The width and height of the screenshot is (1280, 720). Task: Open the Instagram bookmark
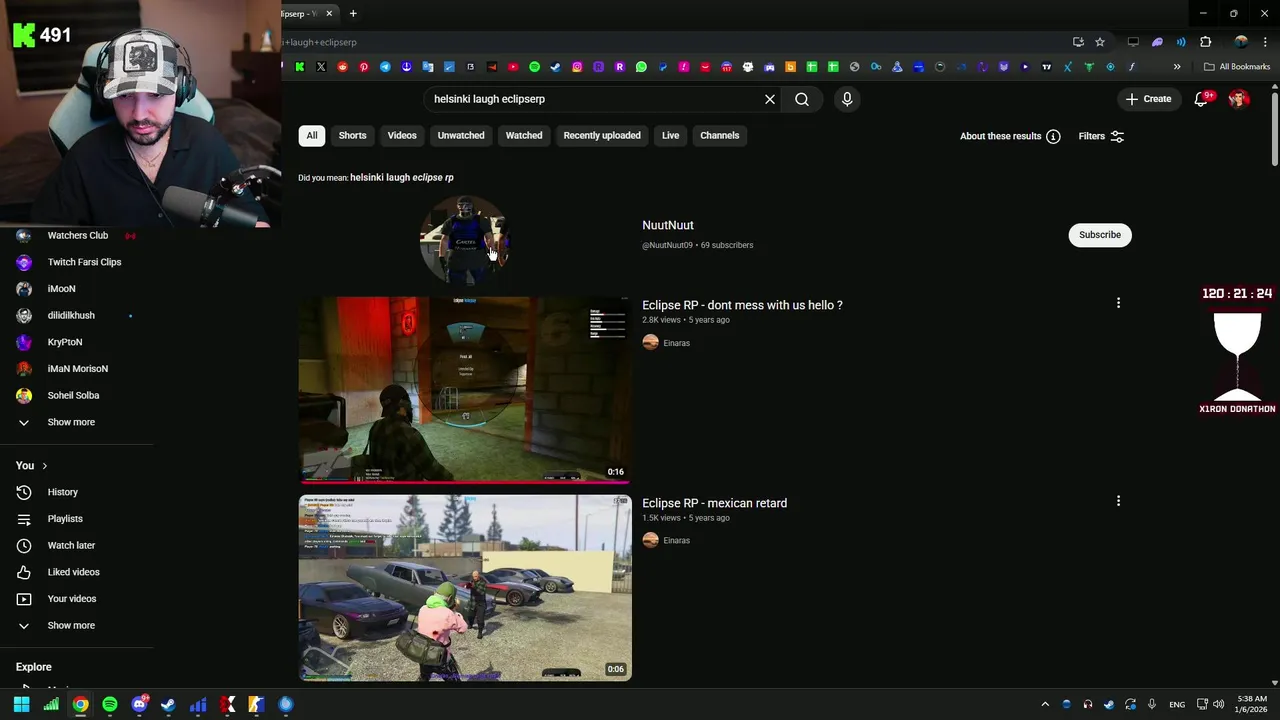[577, 67]
